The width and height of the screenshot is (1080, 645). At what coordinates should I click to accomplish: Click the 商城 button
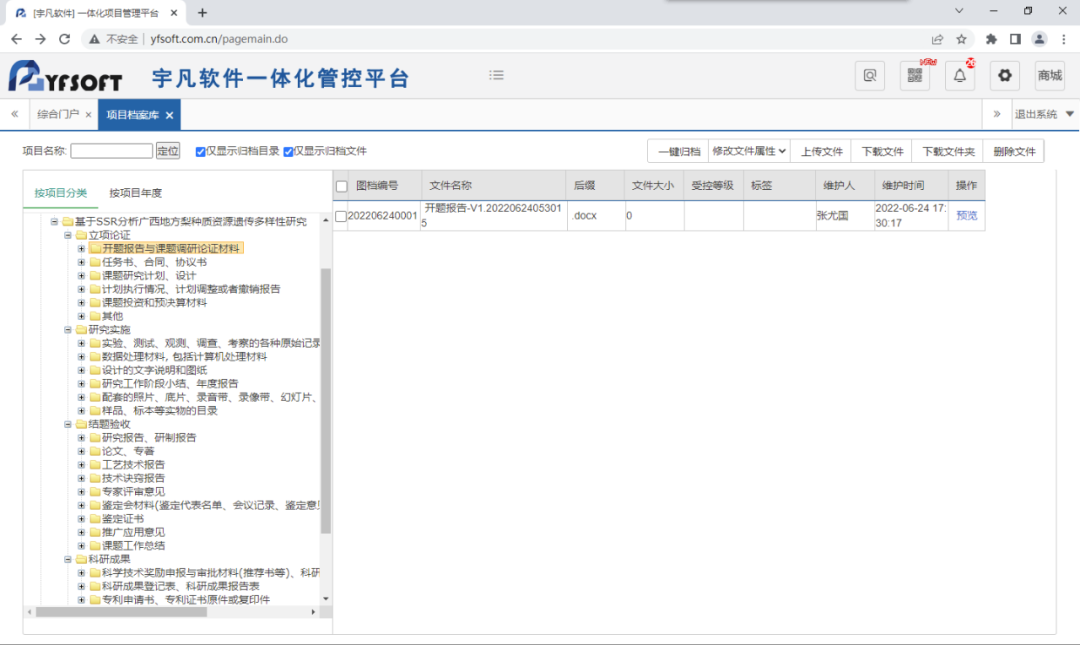pyautogui.click(x=1050, y=76)
